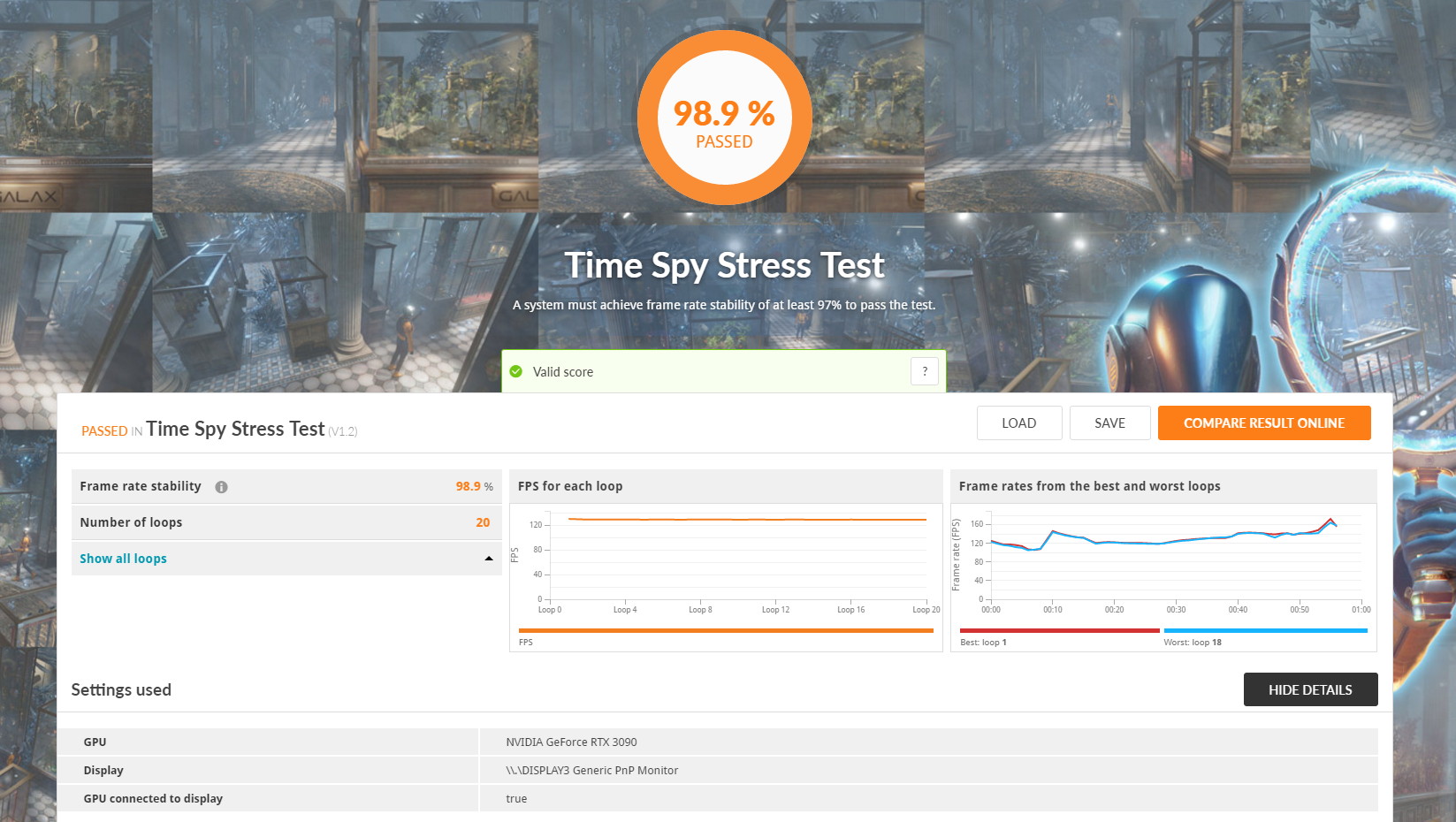Select the 98.9 % frame rate stability value
This screenshot has height=822, width=1456.
475,486
